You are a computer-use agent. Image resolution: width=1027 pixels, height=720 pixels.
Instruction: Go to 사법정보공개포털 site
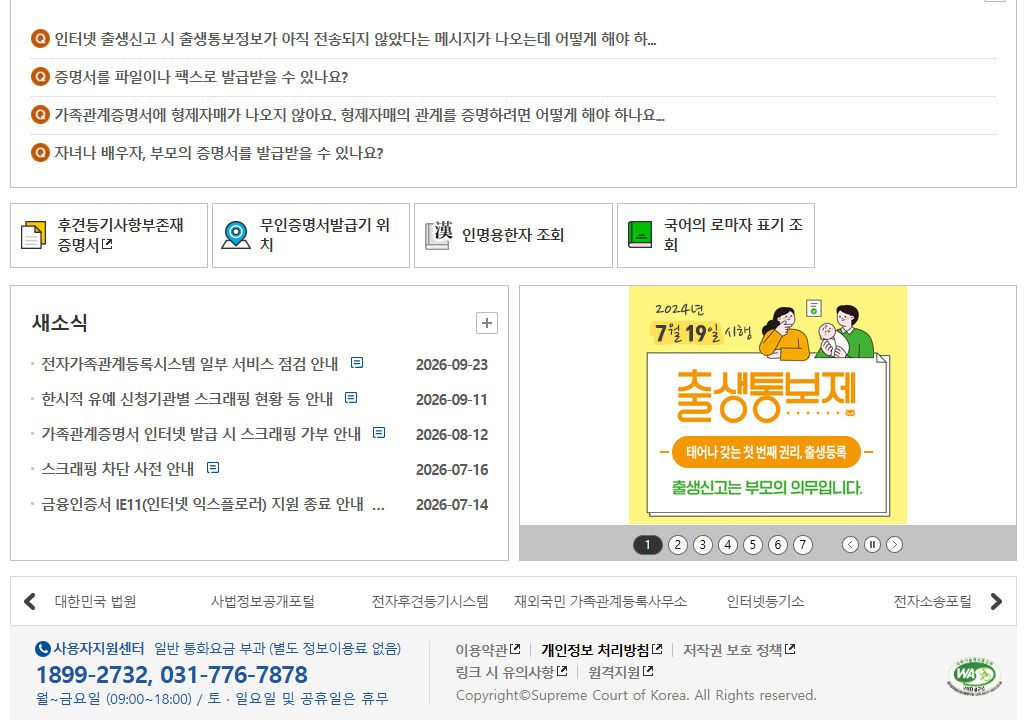click(263, 601)
